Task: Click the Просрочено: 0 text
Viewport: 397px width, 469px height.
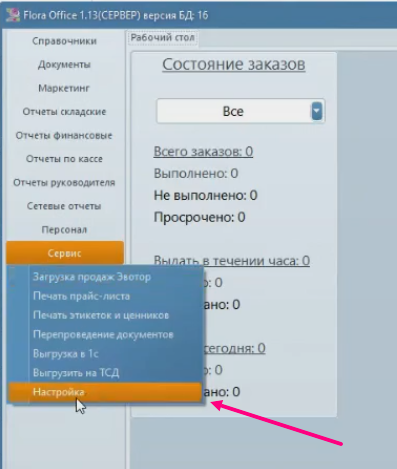Action: tap(199, 217)
